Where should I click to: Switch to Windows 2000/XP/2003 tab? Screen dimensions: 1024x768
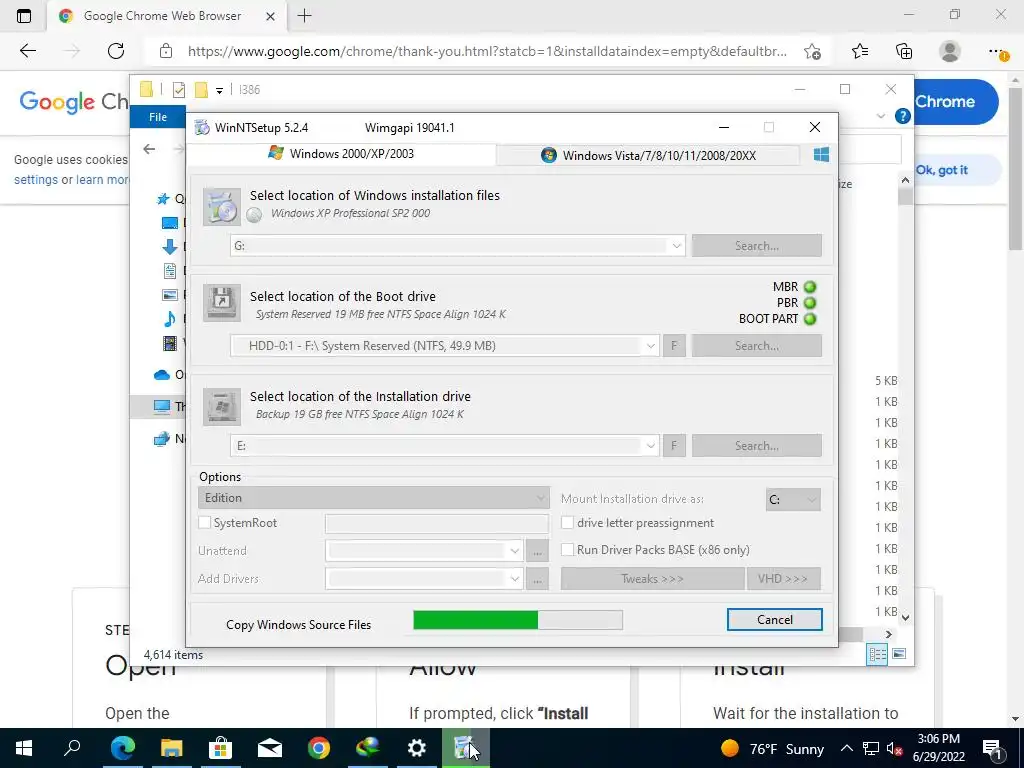[341, 153]
